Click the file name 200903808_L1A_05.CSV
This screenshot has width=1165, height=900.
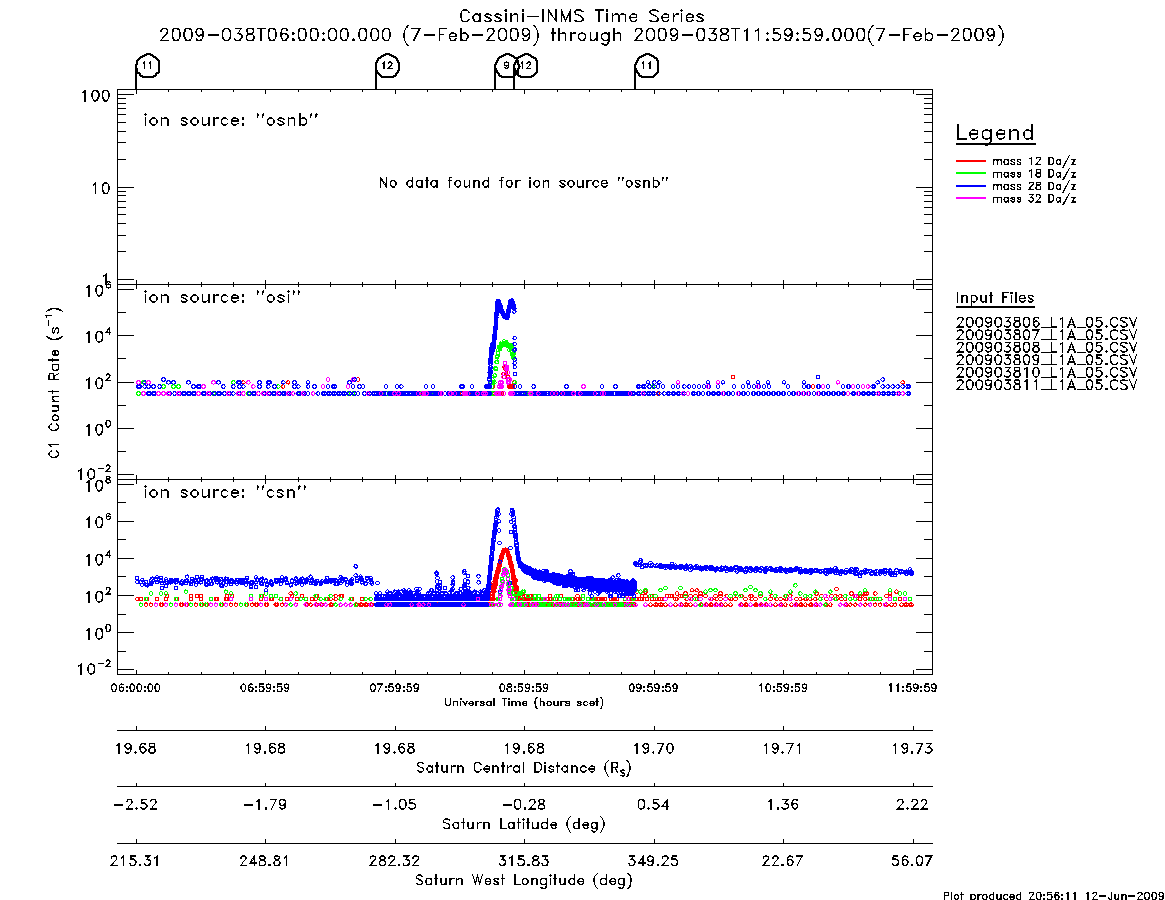click(1046, 348)
